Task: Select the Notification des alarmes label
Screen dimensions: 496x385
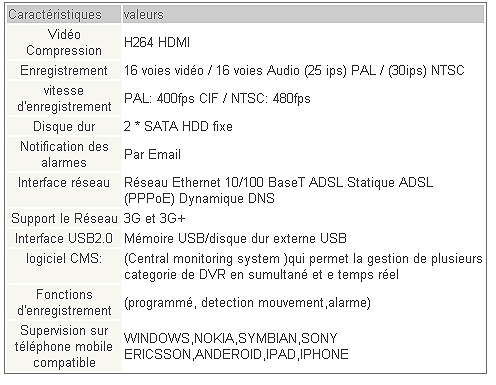Action: [x=64, y=154]
